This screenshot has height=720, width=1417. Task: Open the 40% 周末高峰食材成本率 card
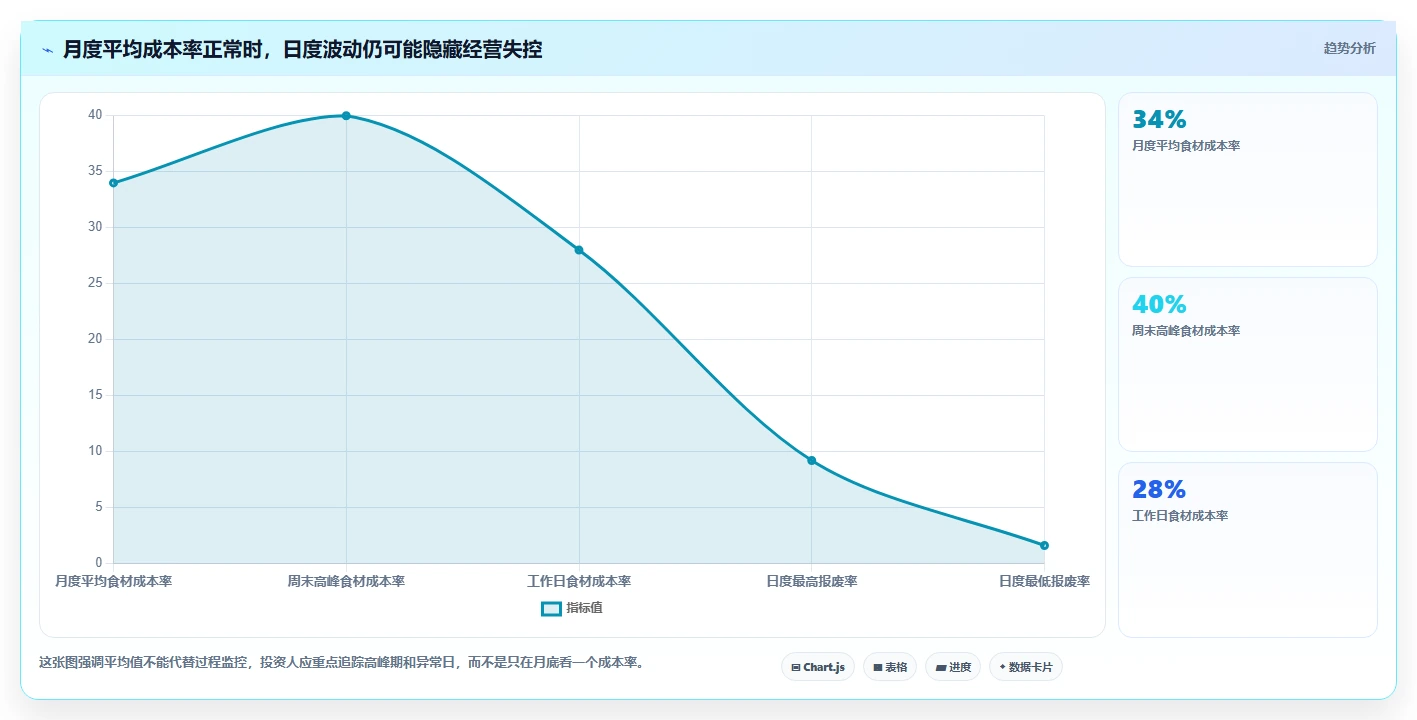(1247, 364)
